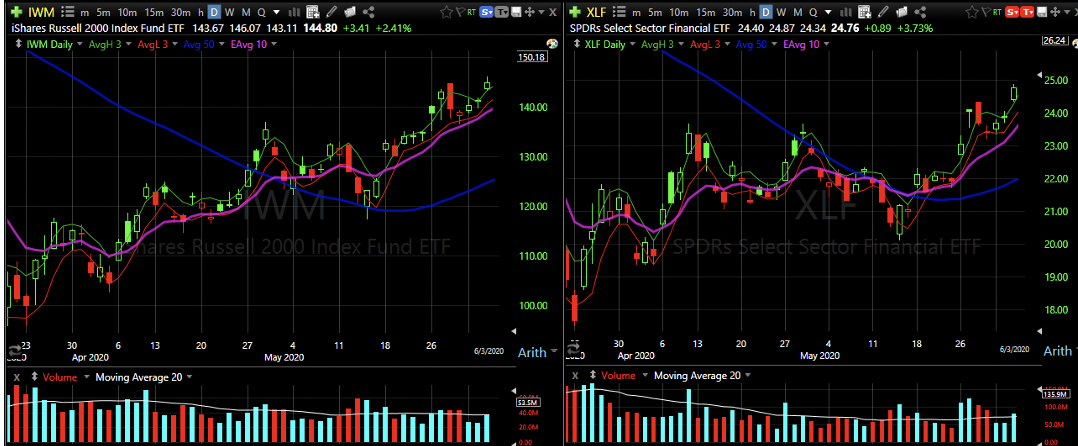Viewport: 1078px width, 446px height.
Task: Switch IWM chart to the W weekly time frame
Action: point(230,12)
